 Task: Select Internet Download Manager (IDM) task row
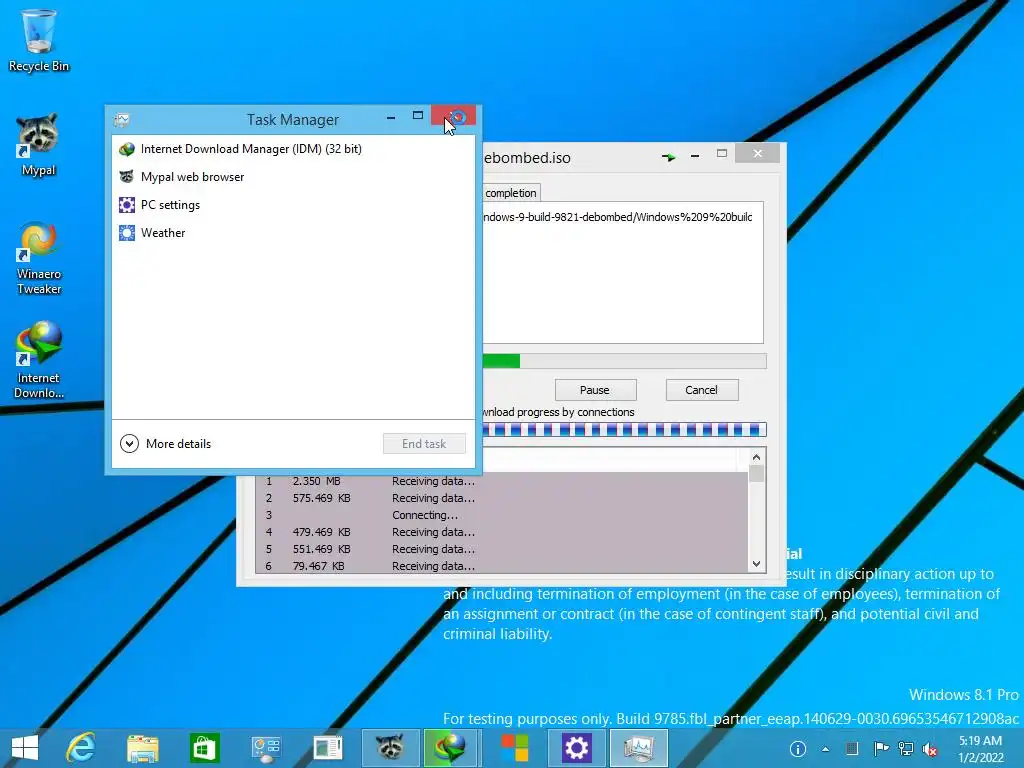[x=293, y=149]
